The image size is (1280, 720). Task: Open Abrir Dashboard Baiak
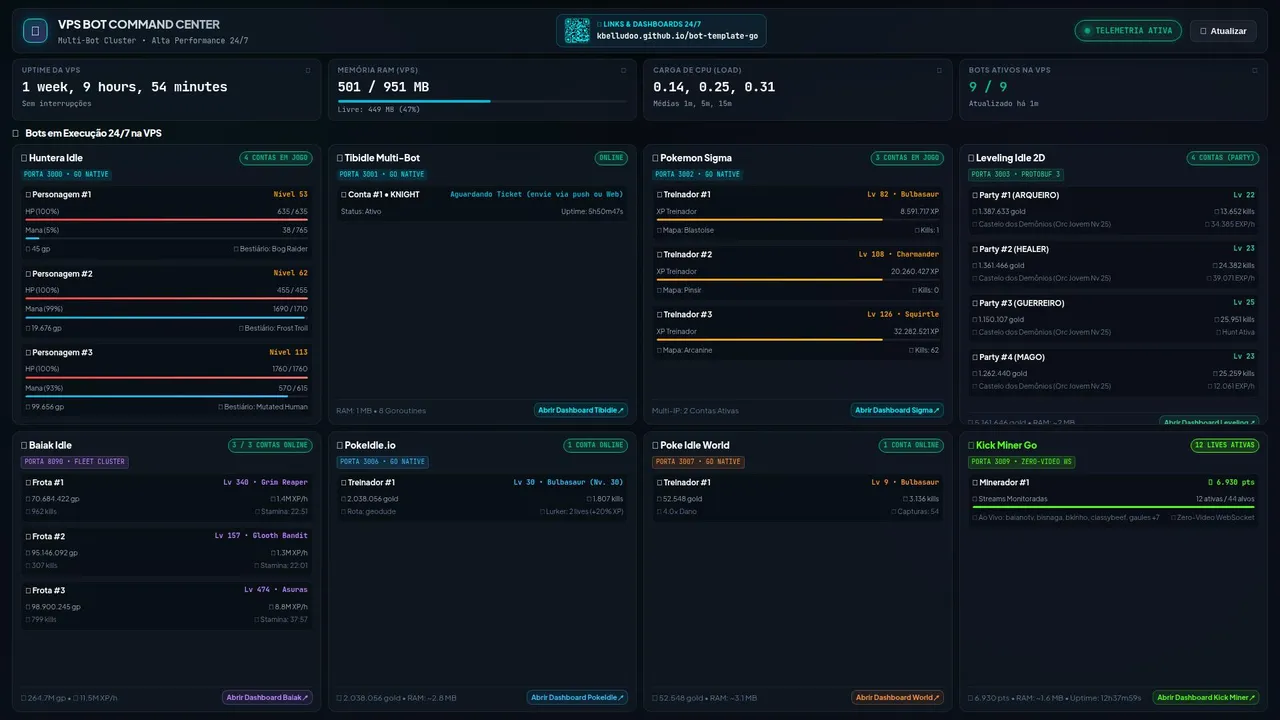click(x=268, y=697)
